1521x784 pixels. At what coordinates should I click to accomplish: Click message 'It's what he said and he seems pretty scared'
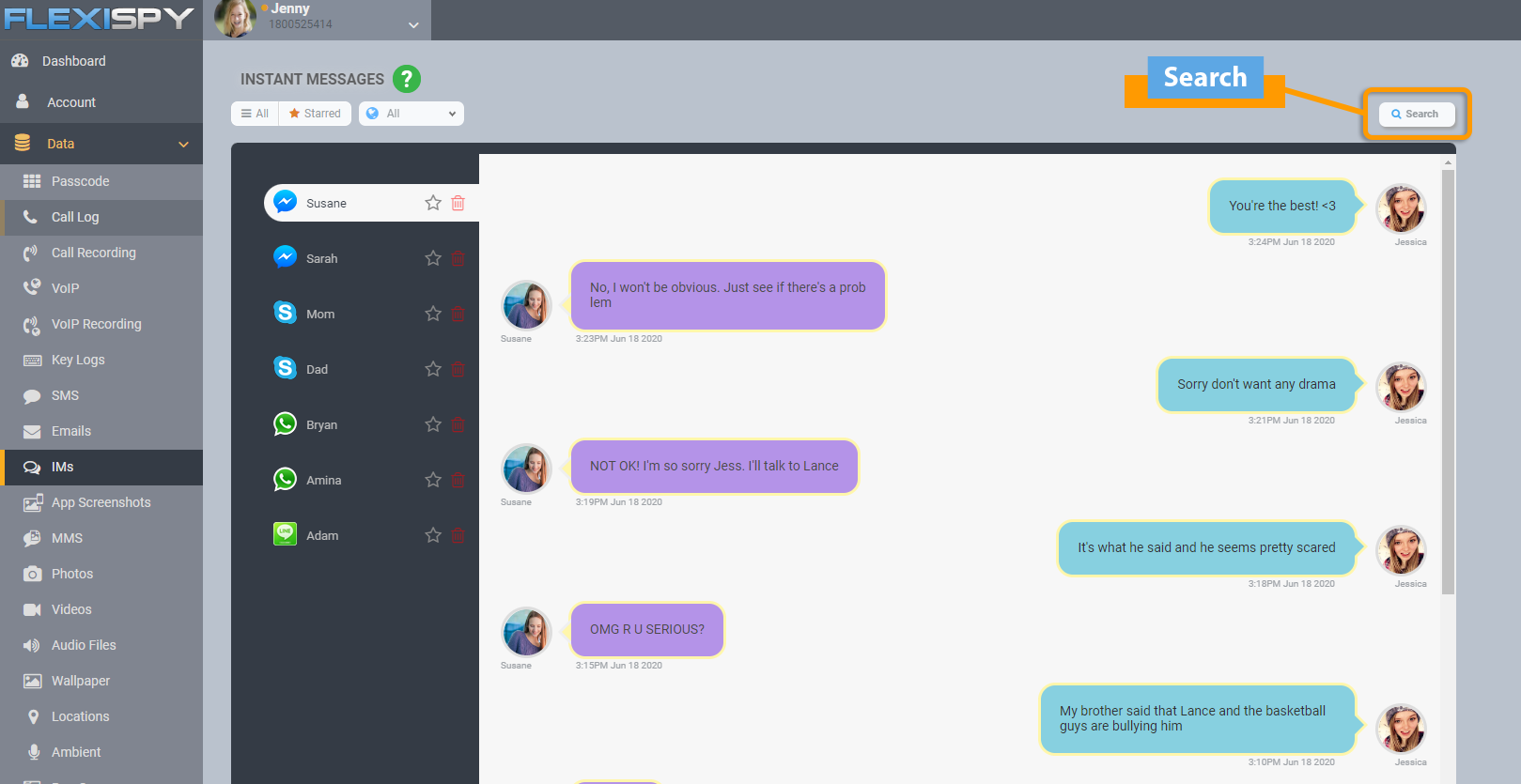tap(1206, 547)
